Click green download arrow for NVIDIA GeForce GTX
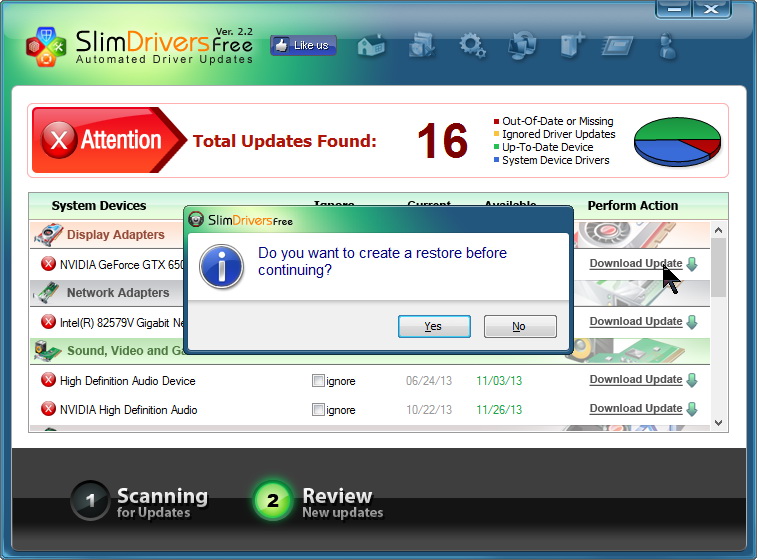Screen dimensions: 757x560 (692, 264)
